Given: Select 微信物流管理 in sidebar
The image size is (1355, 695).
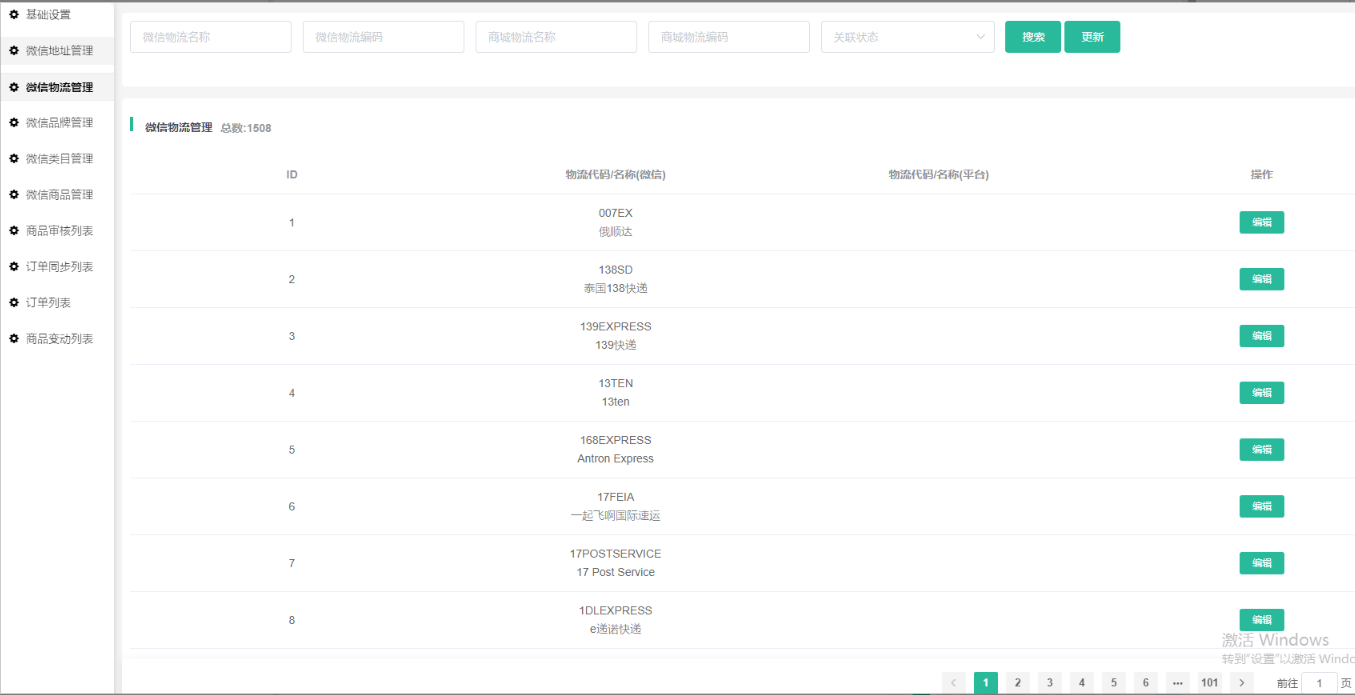Looking at the screenshot, I should click(x=59, y=87).
